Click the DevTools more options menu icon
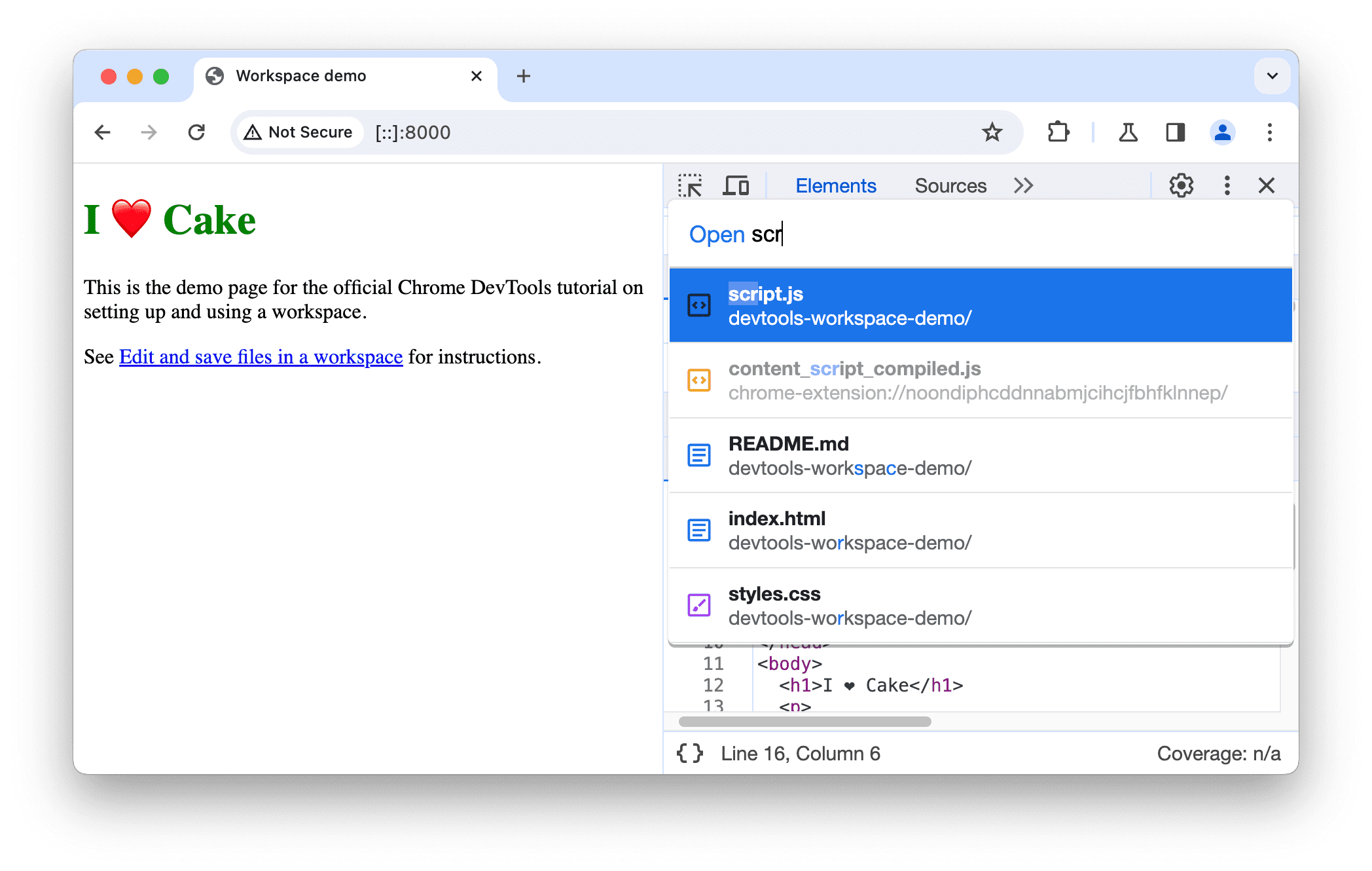Screen dimensions: 1372x871 pyautogui.click(x=1225, y=186)
